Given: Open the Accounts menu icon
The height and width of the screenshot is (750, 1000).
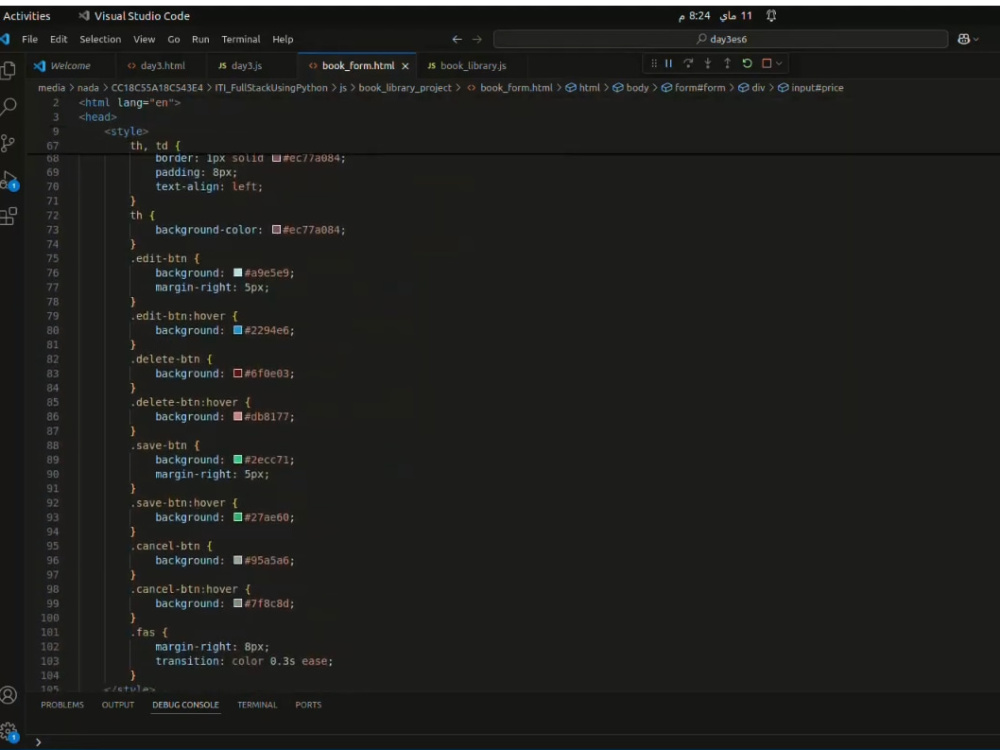Looking at the screenshot, I should 8,695.
